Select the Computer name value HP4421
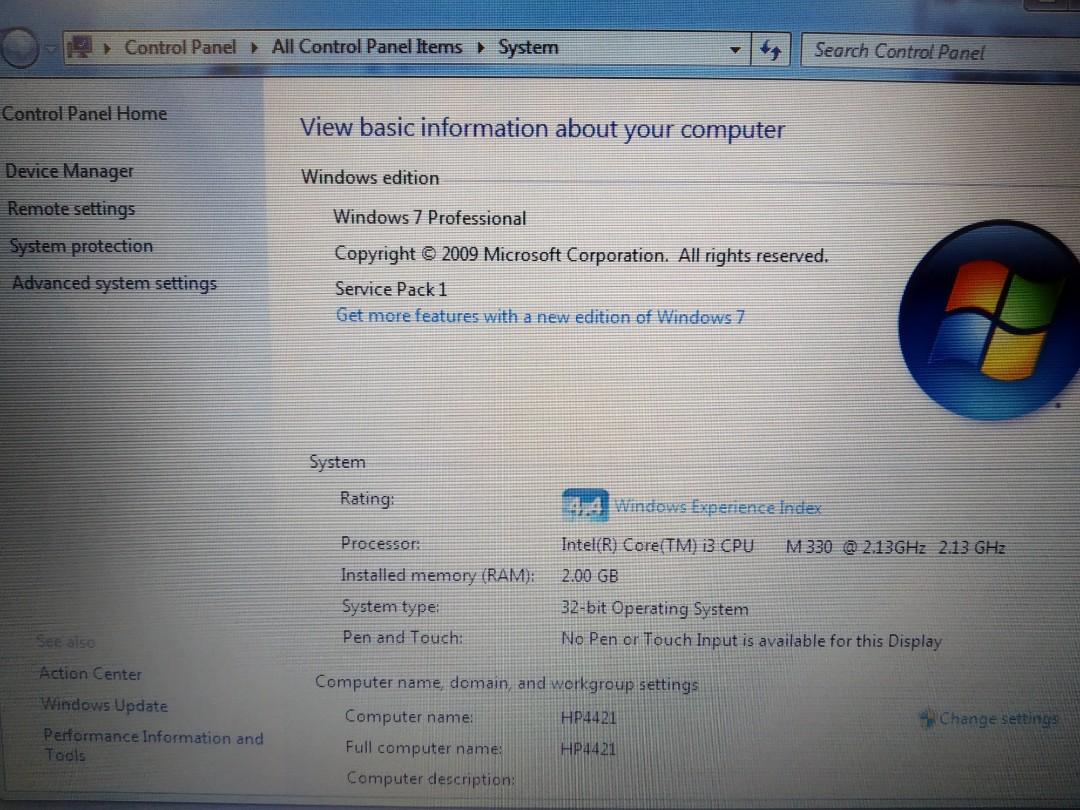This screenshot has width=1080, height=810. tap(588, 718)
